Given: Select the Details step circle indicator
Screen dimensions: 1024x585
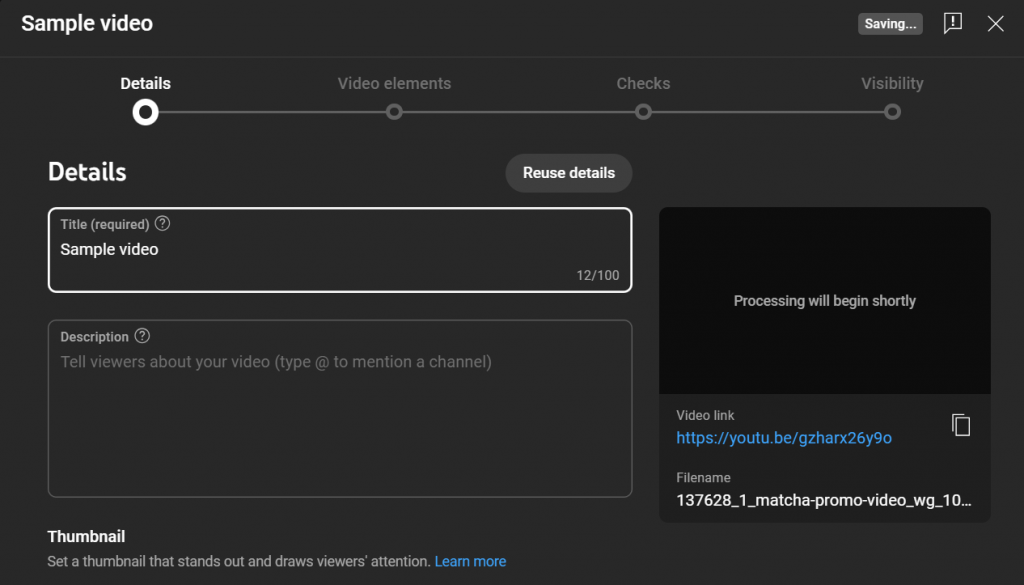Looking at the screenshot, I should [145, 113].
